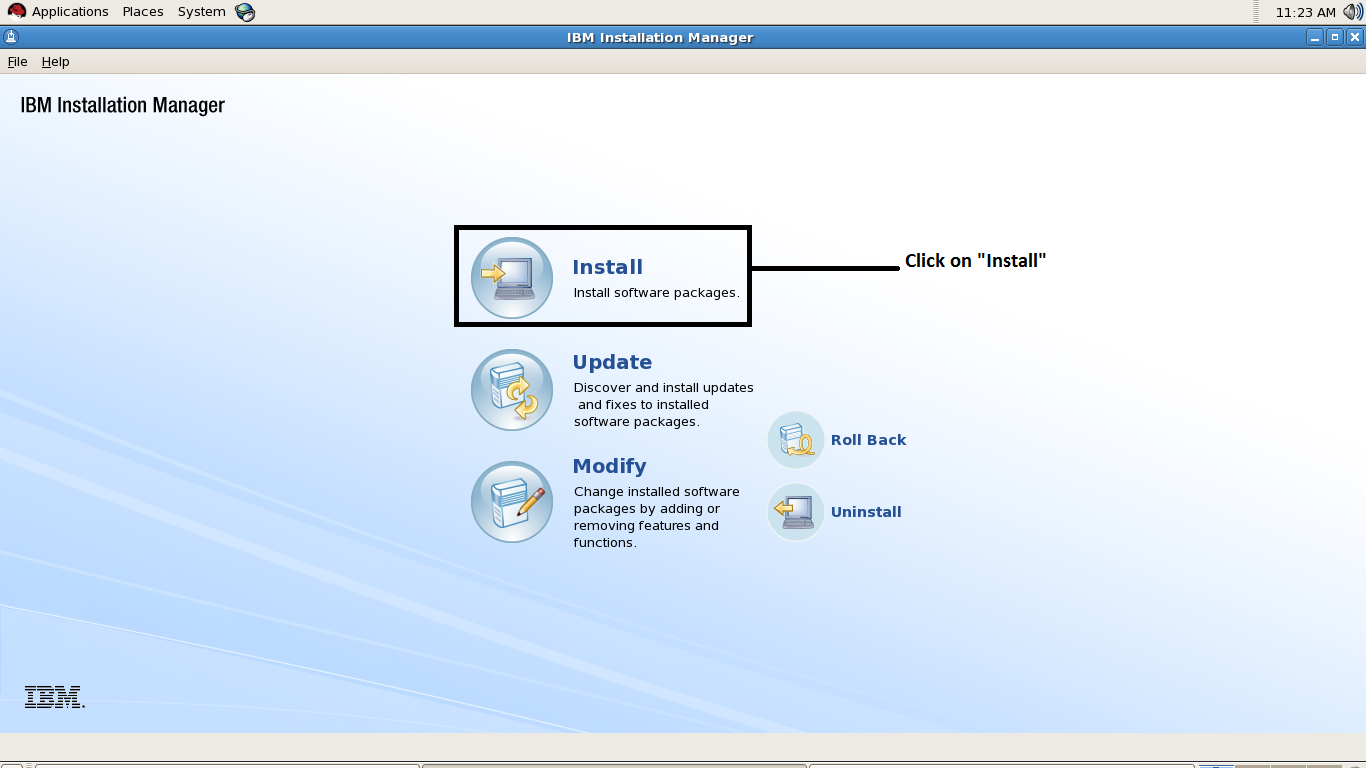Image resolution: width=1366 pixels, height=768 pixels.
Task: Click the "Install software packages." description
Action: (656, 293)
